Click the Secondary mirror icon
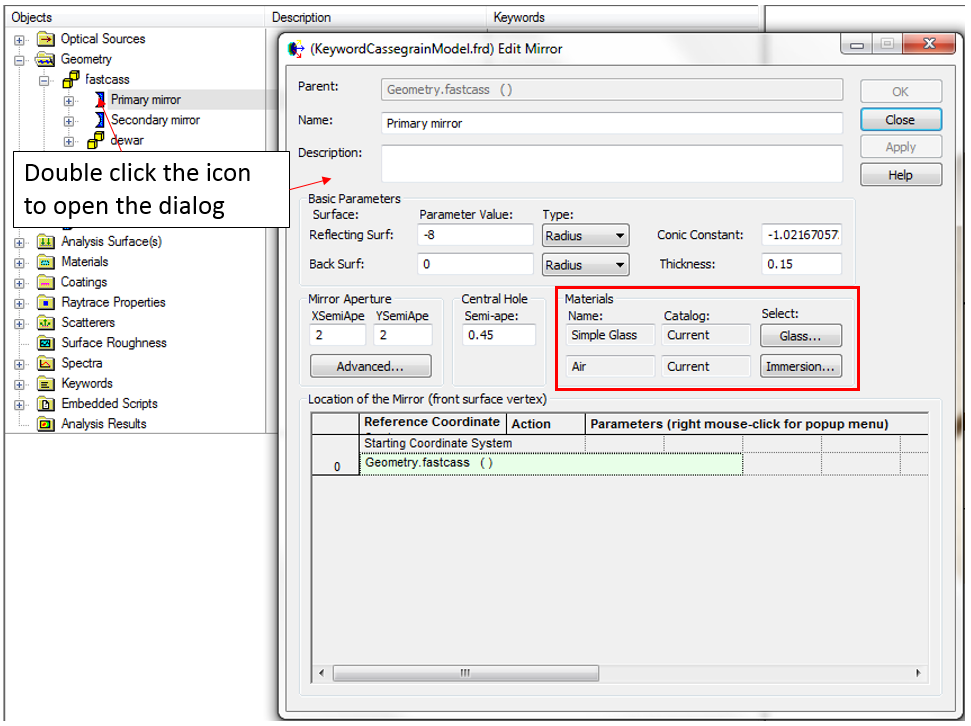The image size is (971, 726). [x=99, y=120]
